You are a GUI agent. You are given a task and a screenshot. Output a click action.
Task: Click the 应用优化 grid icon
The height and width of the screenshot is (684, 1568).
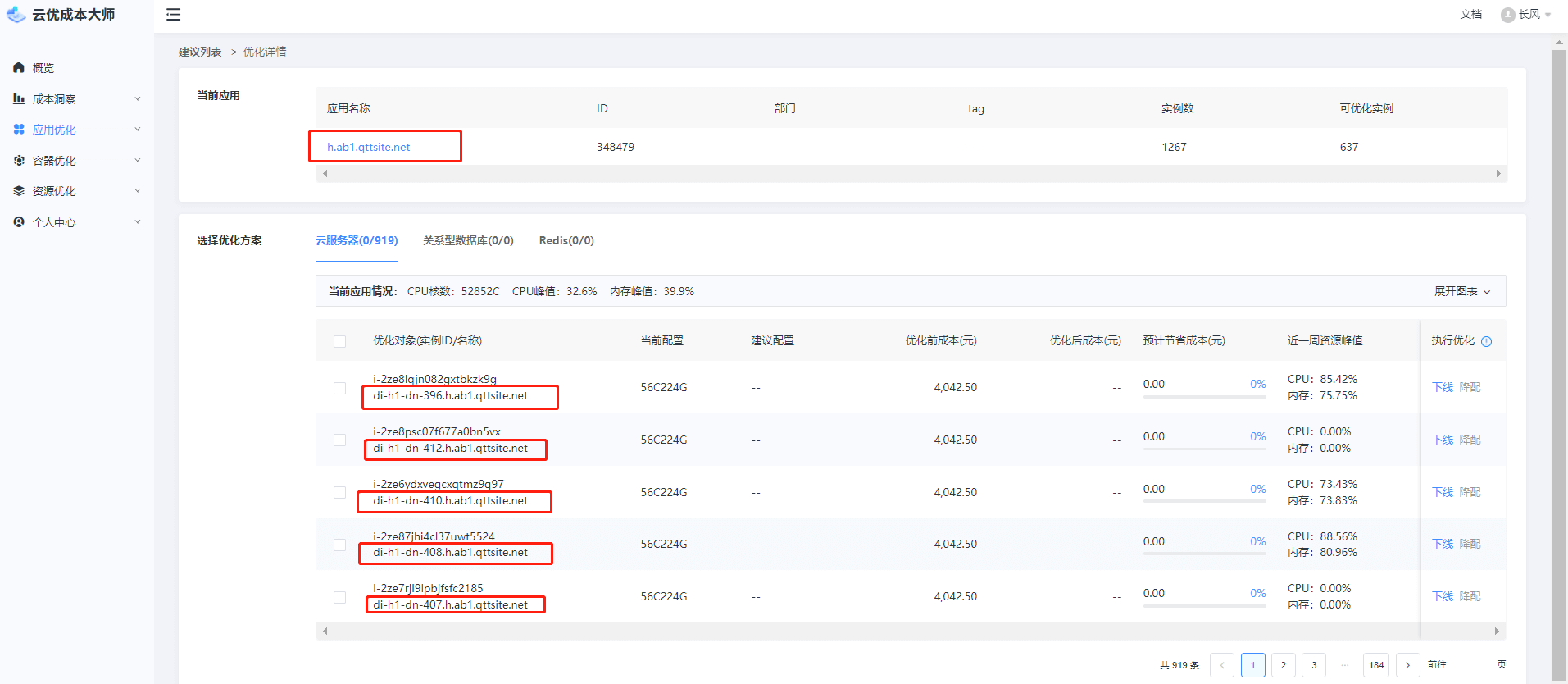19,130
